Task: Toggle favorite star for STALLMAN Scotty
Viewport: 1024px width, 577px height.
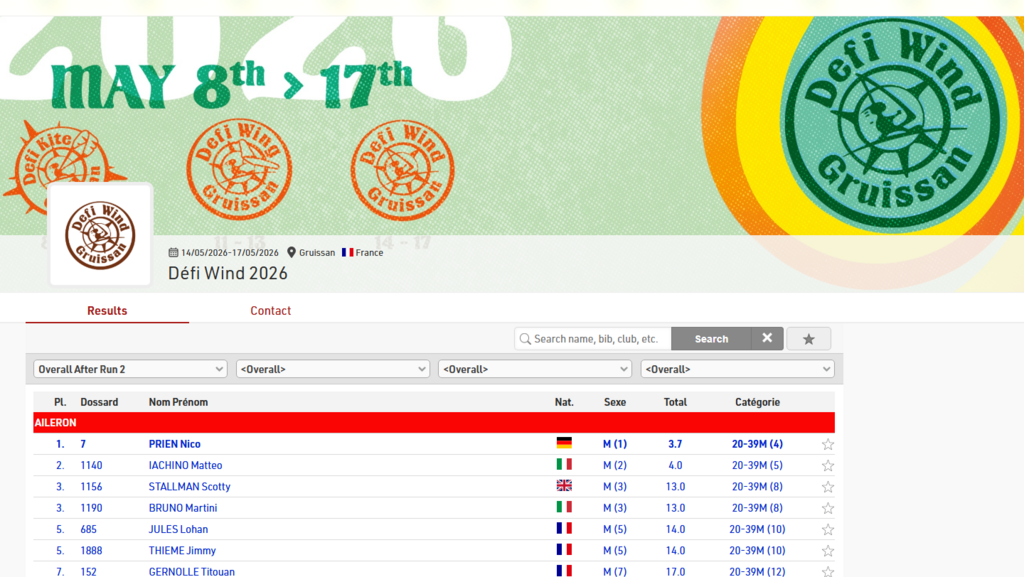Action: pos(827,487)
